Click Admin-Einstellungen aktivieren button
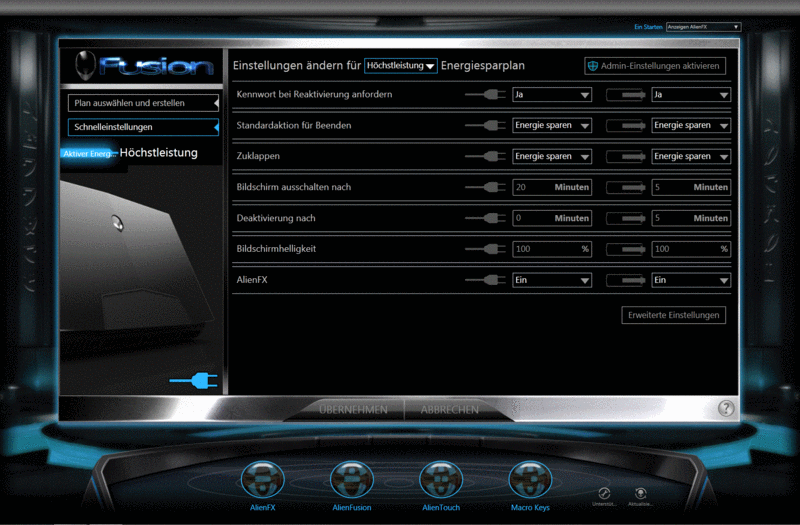The width and height of the screenshot is (800, 525). click(x=655, y=66)
